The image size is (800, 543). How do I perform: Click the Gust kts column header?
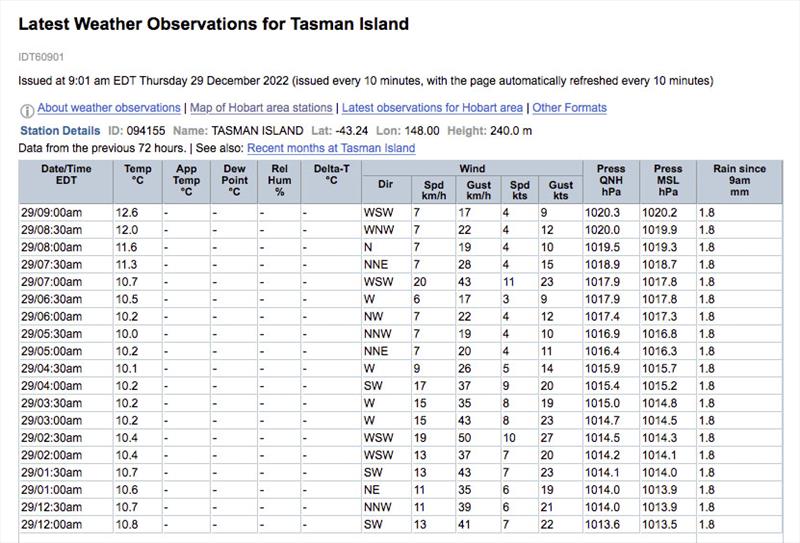tap(560, 190)
